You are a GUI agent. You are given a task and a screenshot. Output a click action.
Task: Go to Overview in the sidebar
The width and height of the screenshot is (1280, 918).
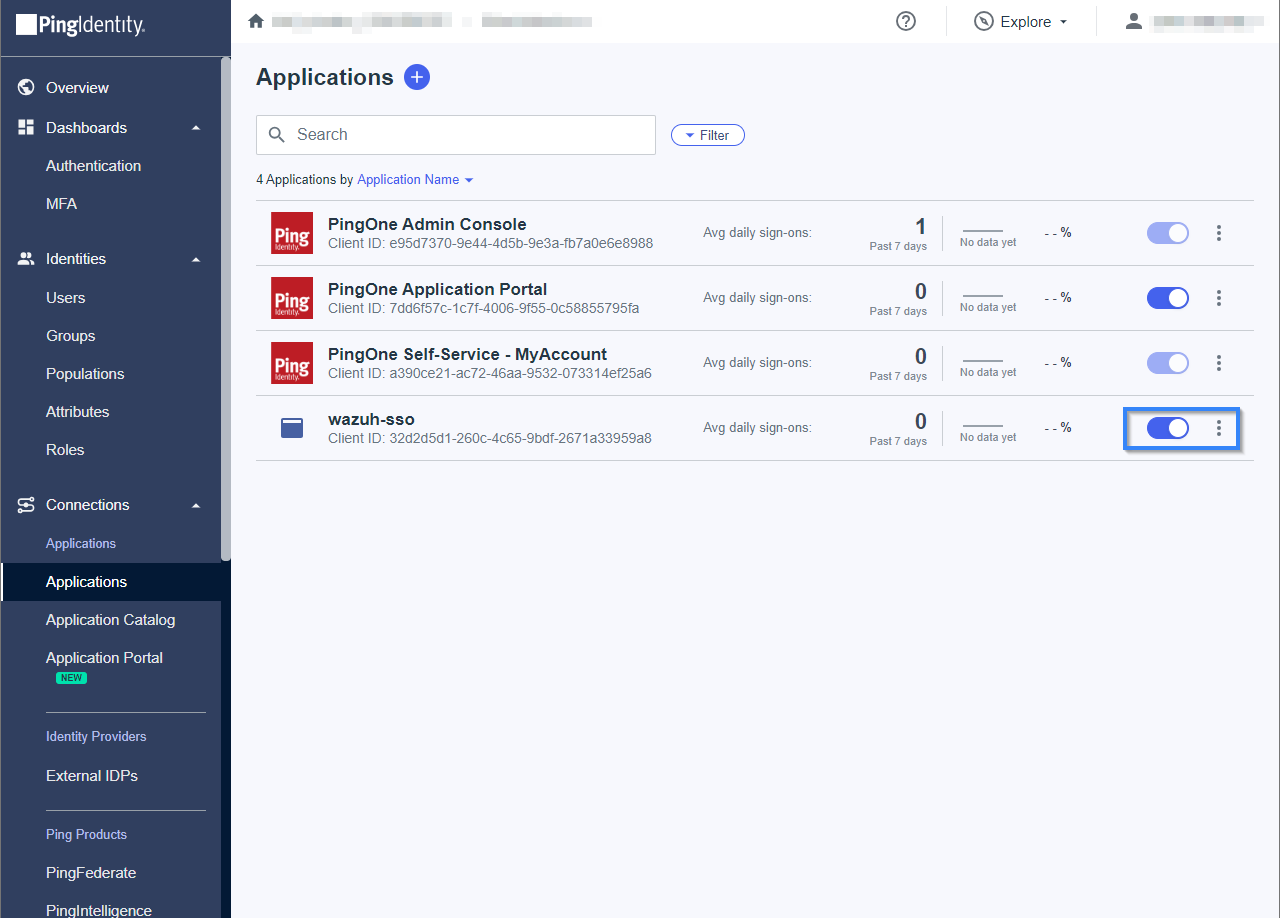pos(77,88)
